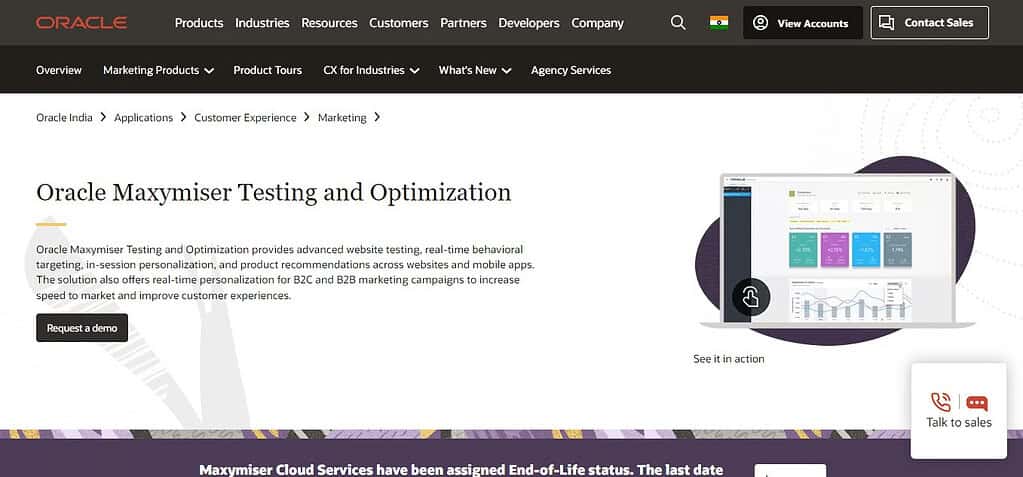
Task: Click the Request a demo button
Action: (x=82, y=328)
